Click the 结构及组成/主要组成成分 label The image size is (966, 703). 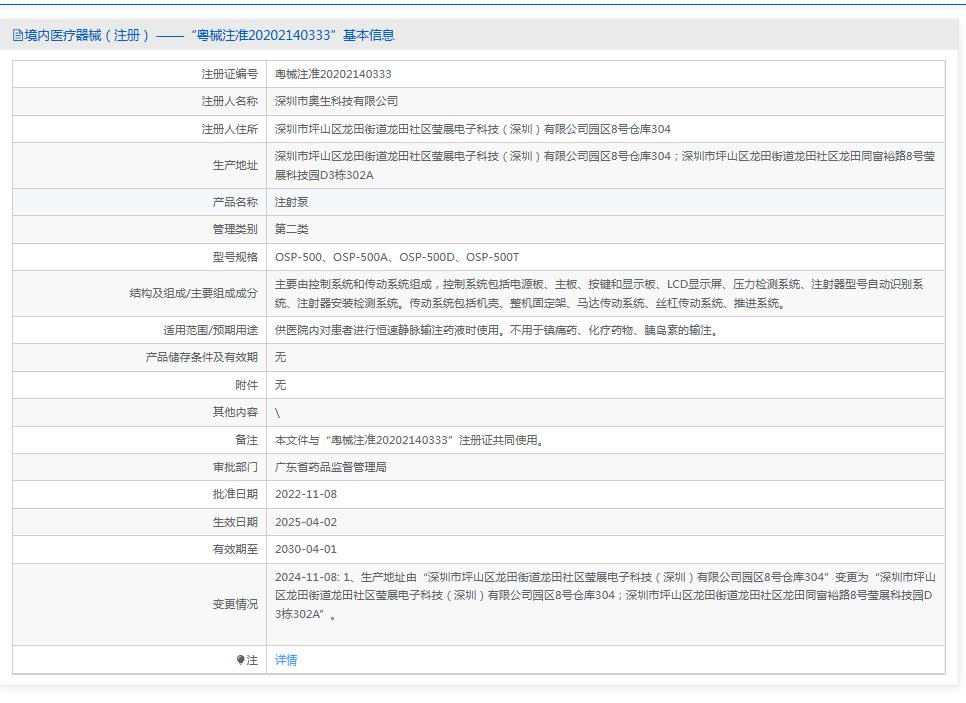[193, 293]
